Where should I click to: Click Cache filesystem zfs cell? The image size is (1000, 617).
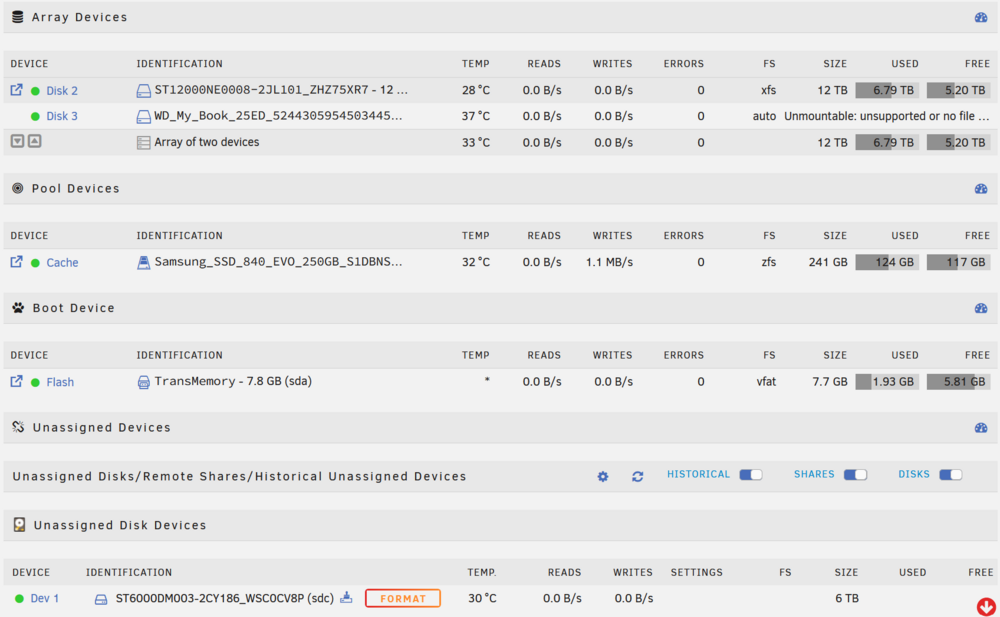768,262
